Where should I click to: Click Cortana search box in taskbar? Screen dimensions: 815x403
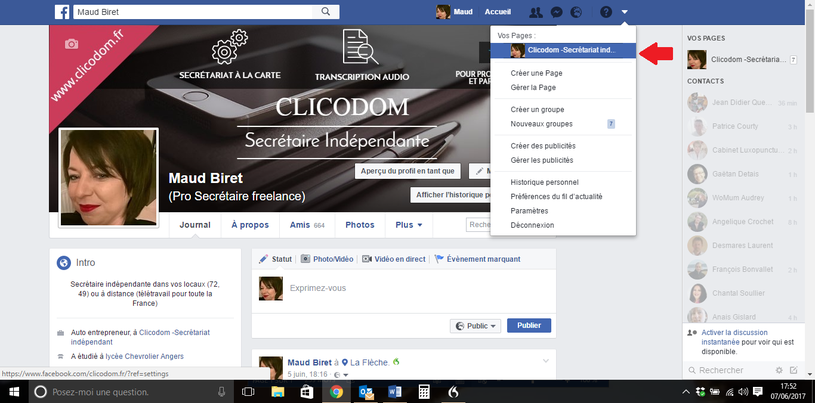click(x=130, y=392)
